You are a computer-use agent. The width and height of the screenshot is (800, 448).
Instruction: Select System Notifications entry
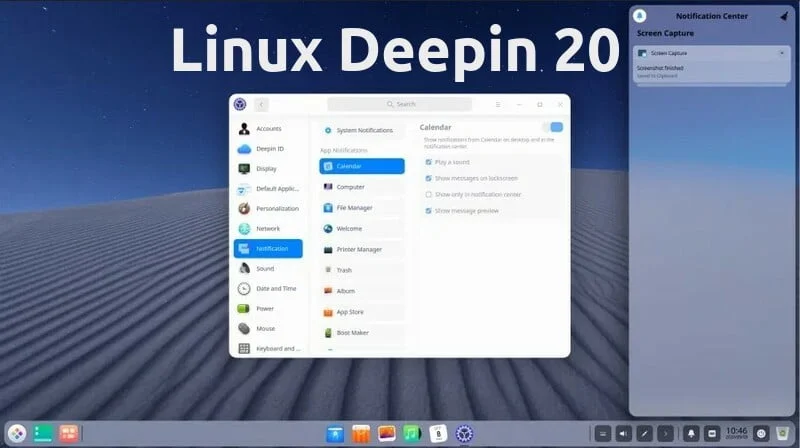[362, 130]
